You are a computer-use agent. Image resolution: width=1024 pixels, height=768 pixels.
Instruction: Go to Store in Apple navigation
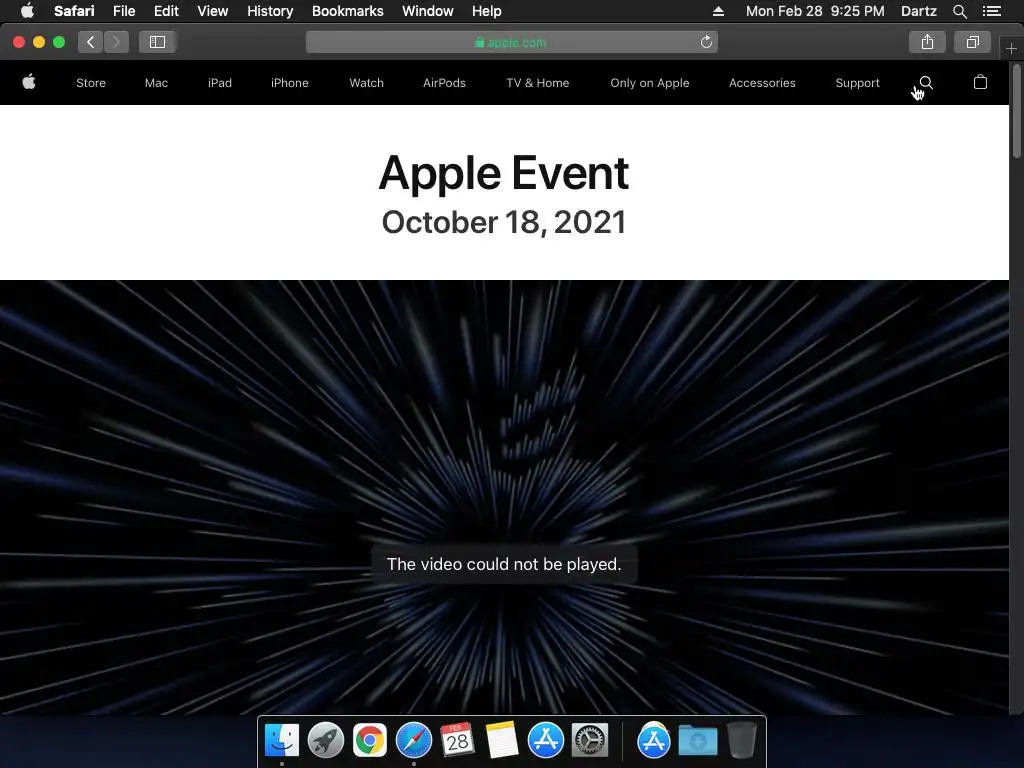coord(91,83)
